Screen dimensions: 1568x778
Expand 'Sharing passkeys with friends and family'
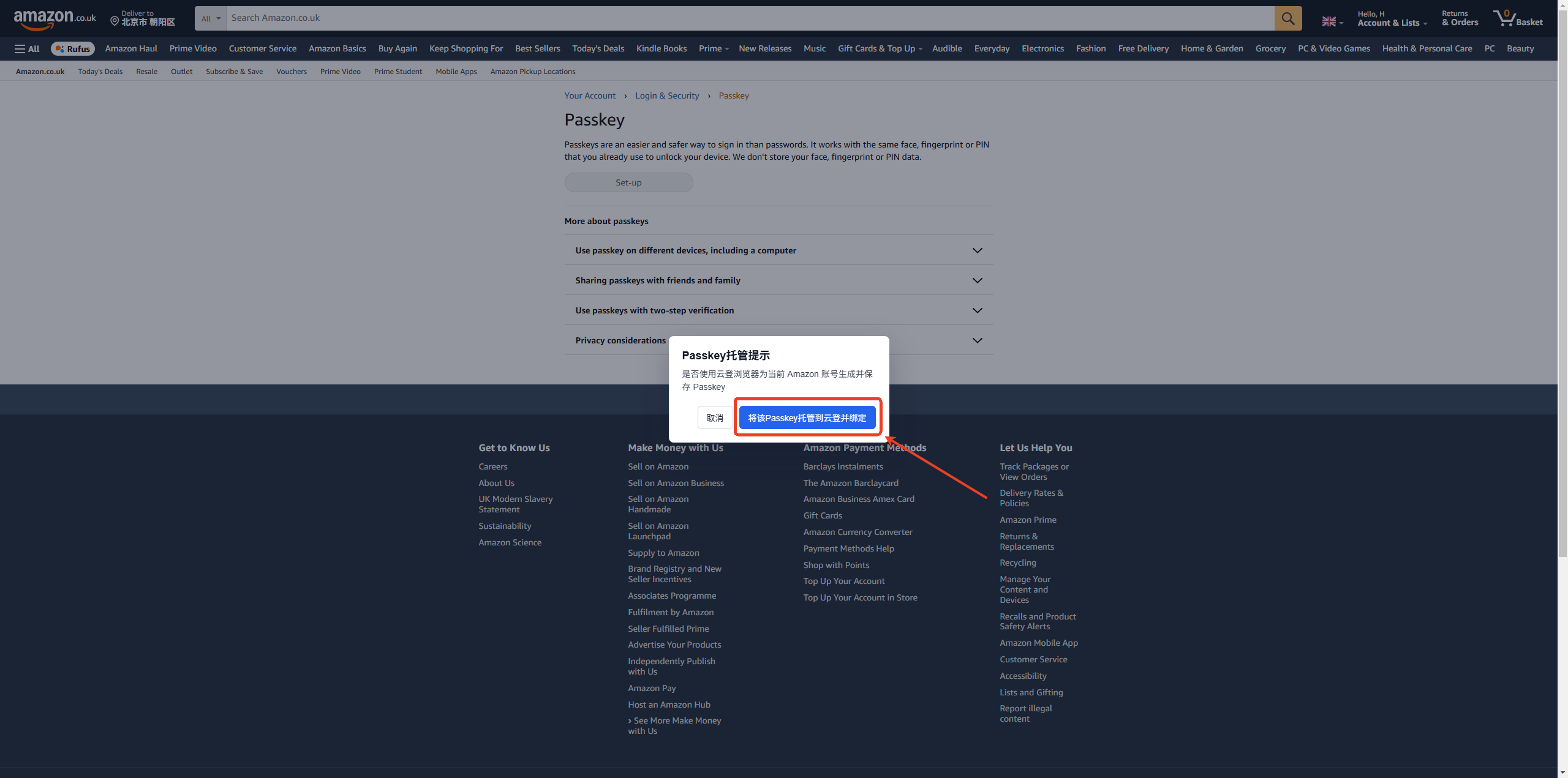(x=778, y=280)
